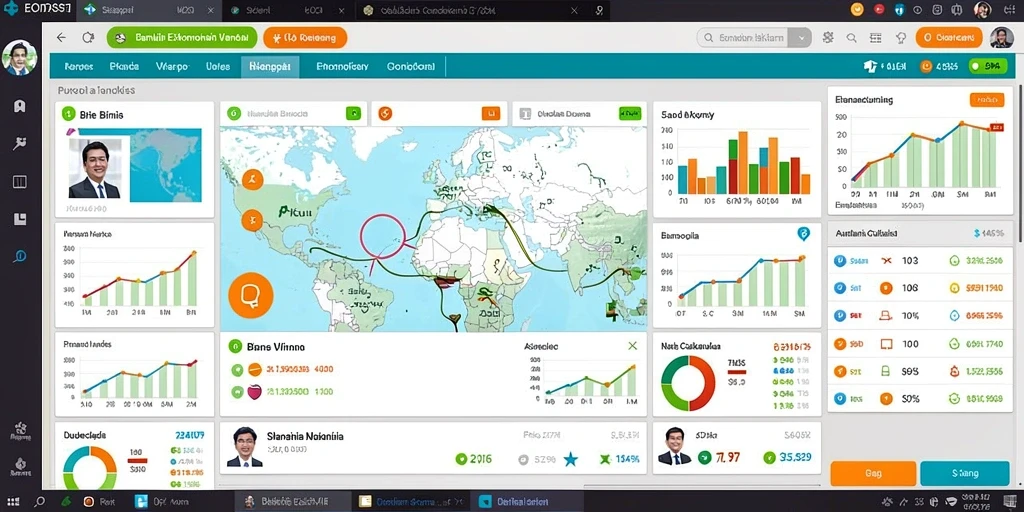Click the refresh icon beside the back arrow
Viewport: 1024px width, 512px height.
point(88,38)
